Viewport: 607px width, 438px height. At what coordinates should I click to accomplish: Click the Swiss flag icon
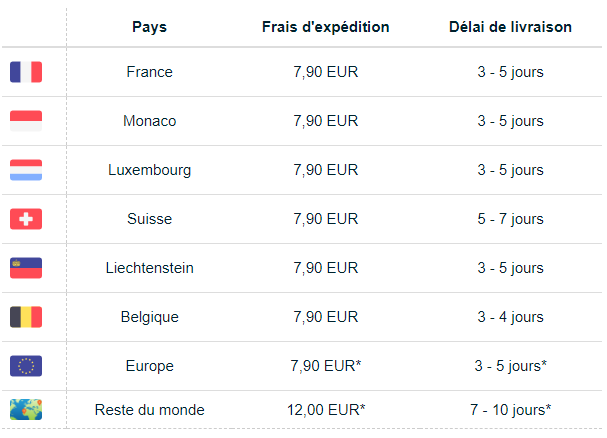point(26,219)
